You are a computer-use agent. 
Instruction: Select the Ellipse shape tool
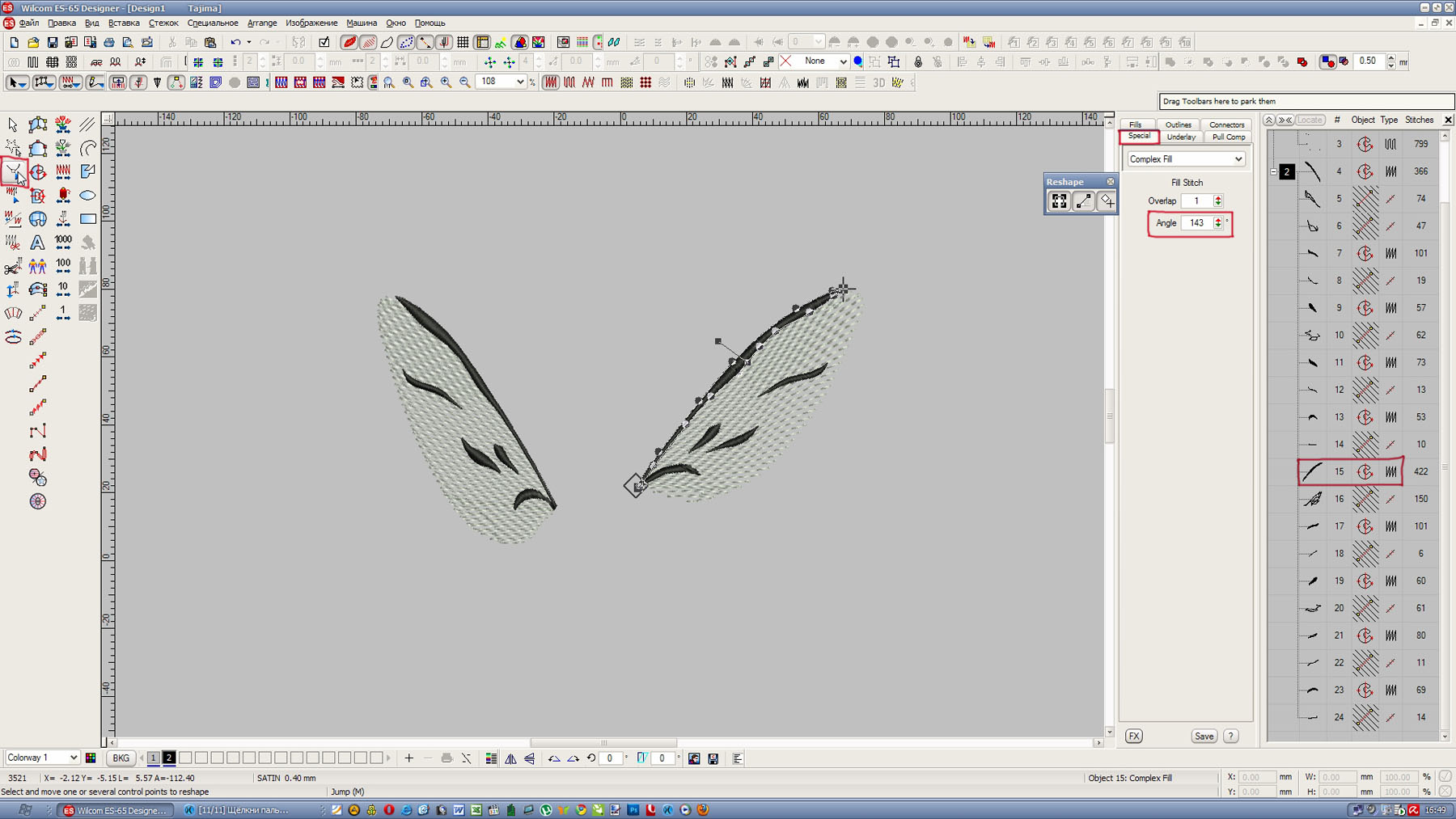pyautogui.click(x=87, y=196)
